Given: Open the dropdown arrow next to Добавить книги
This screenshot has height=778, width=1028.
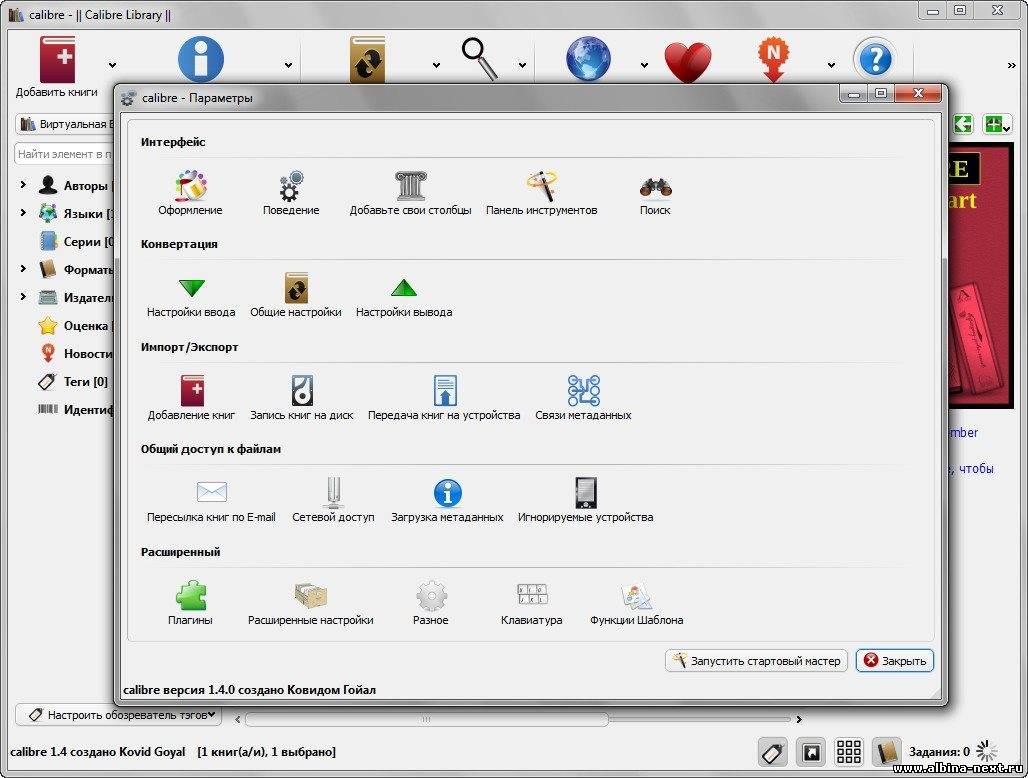Looking at the screenshot, I should tap(112, 65).
